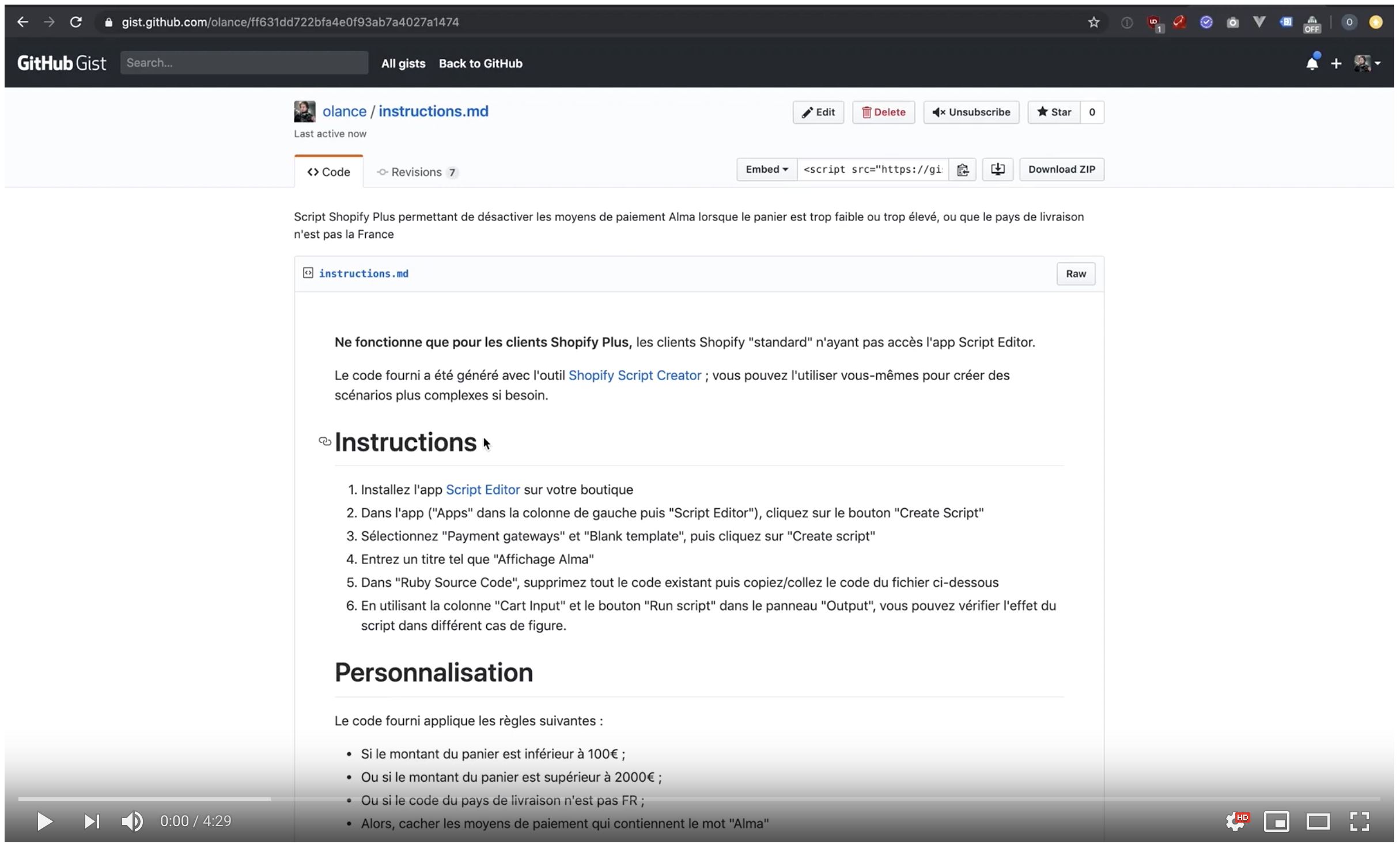Click the 'Last active now' text
1400x848 pixels.
click(330, 134)
